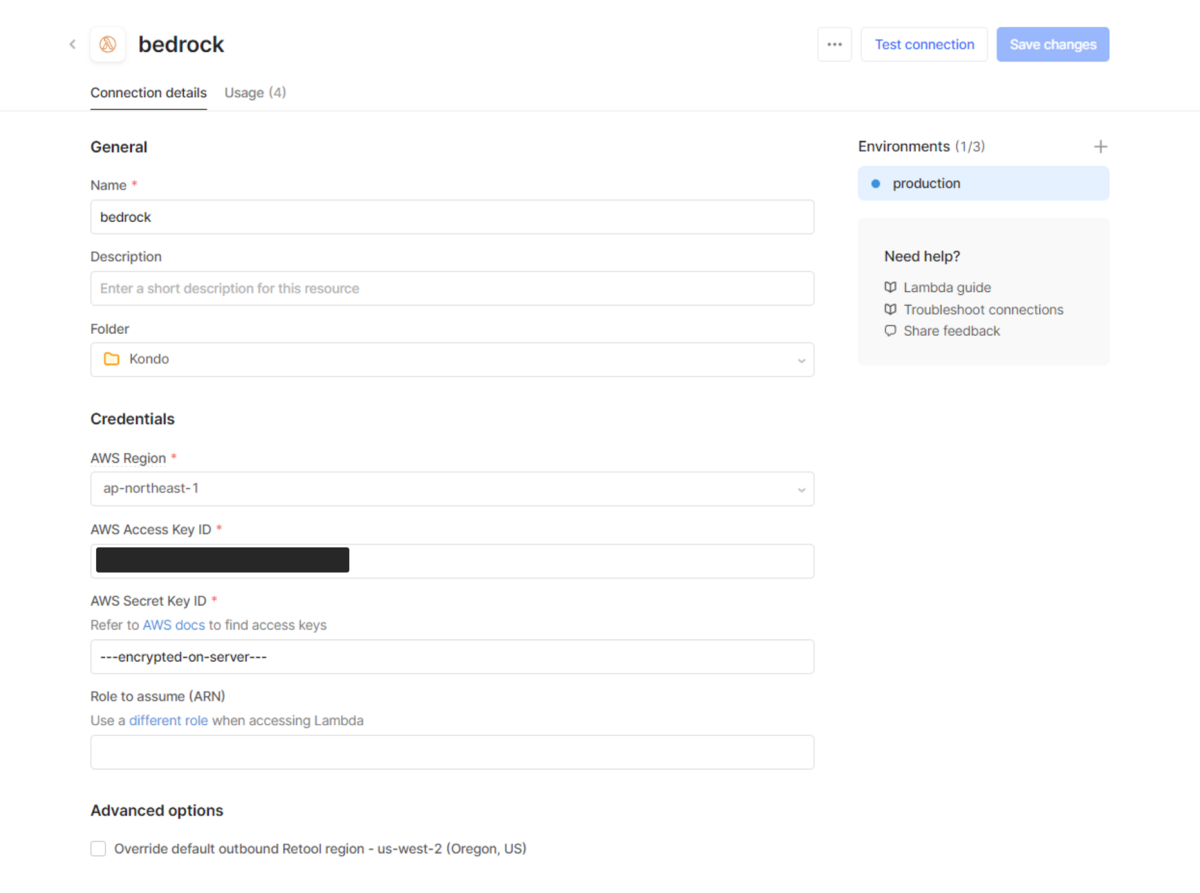Open the Share feedback link

[x=951, y=331]
